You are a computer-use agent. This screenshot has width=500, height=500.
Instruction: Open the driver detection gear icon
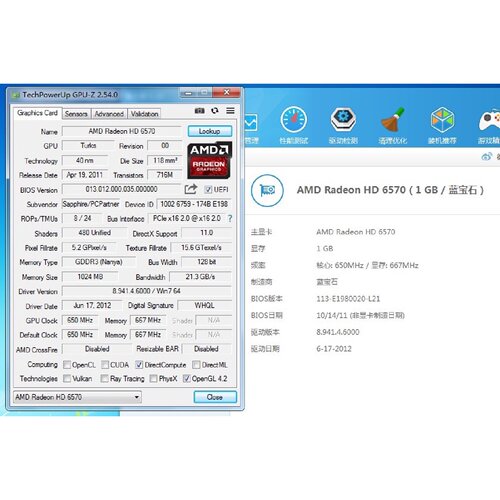pos(343,119)
